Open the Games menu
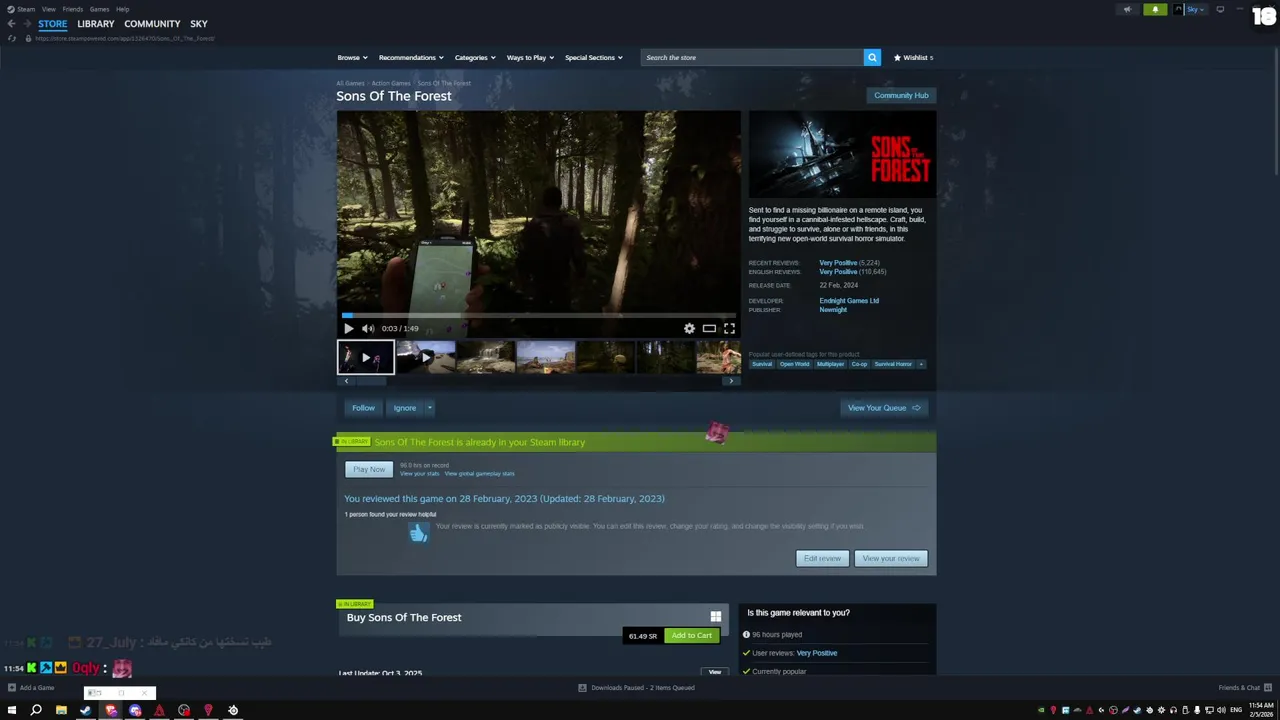 click(x=99, y=9)
